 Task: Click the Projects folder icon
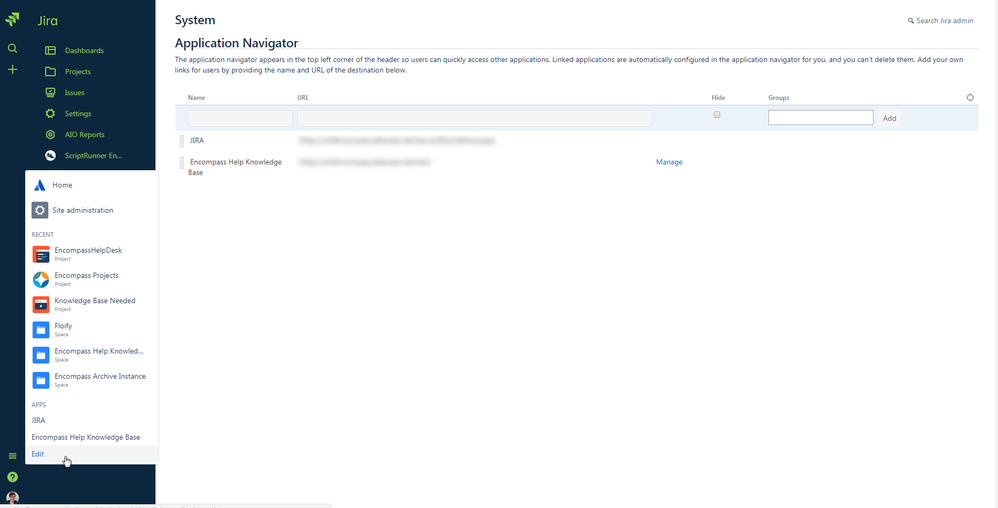pos(50,71)
